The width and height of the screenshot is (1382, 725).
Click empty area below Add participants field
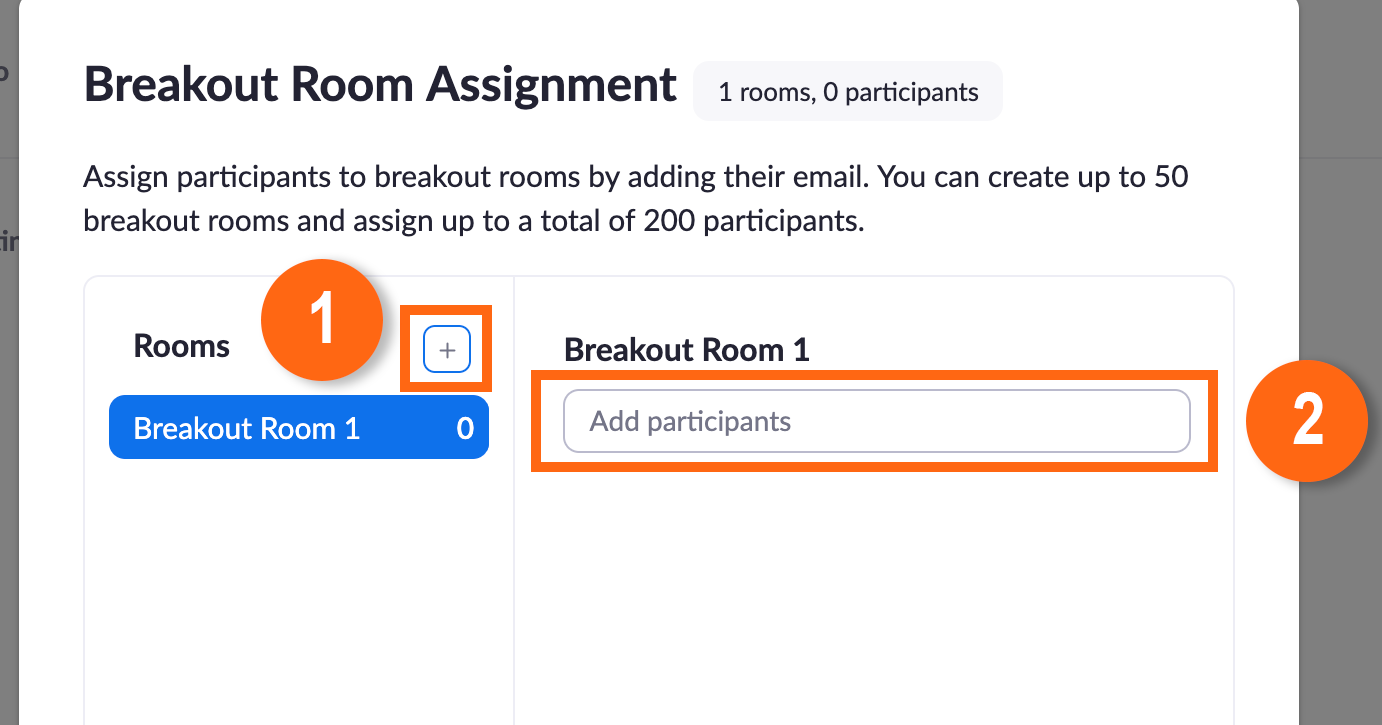876,590
